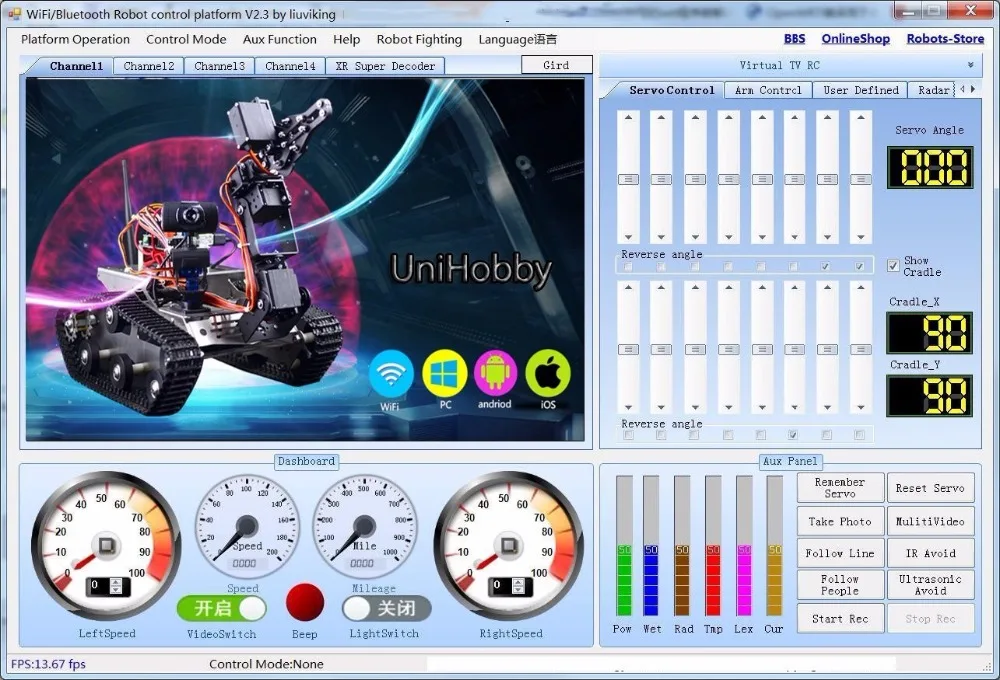The width and height of the screenshot is (1000, 680).
Task: Uncheck sixth lower Reverse angle checkbox
Action: point(793,435)
